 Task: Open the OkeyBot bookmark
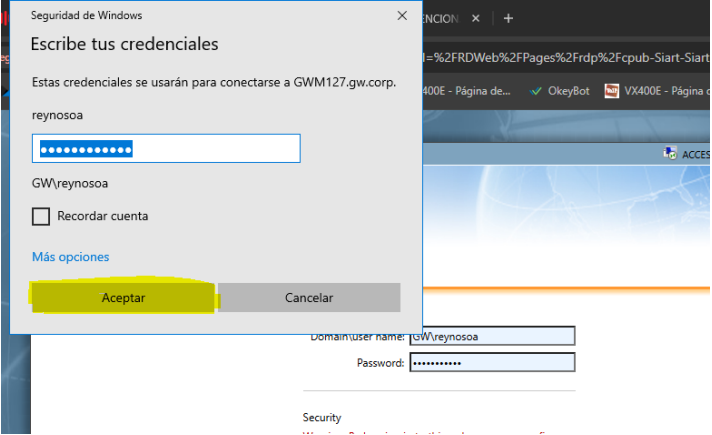coord(568,91)
